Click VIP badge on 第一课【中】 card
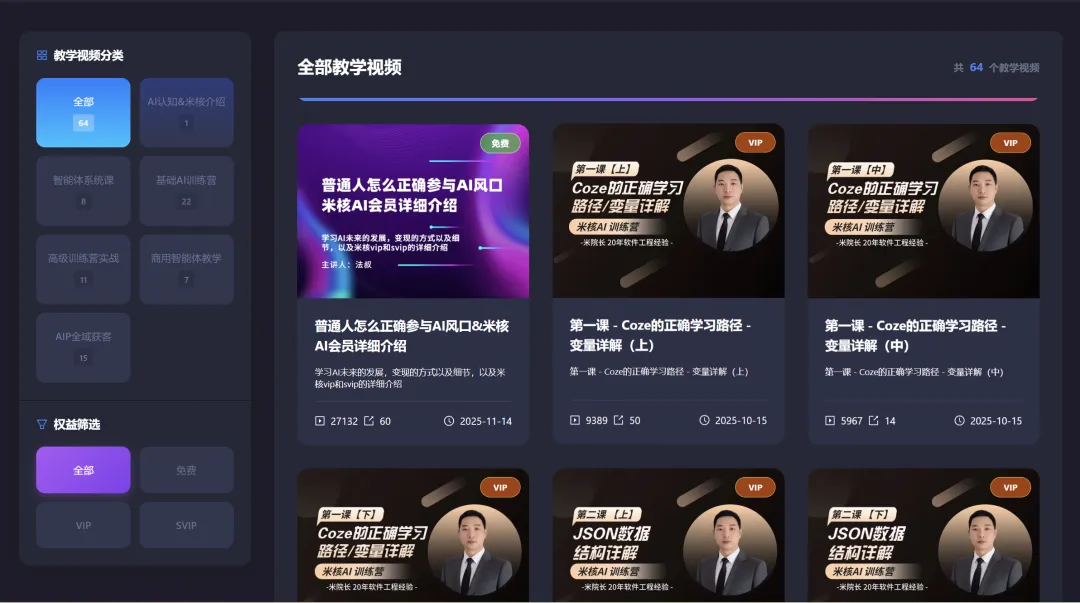Image resolution: width=1080 pixels, height=603 pixels. click(1010, 143)
